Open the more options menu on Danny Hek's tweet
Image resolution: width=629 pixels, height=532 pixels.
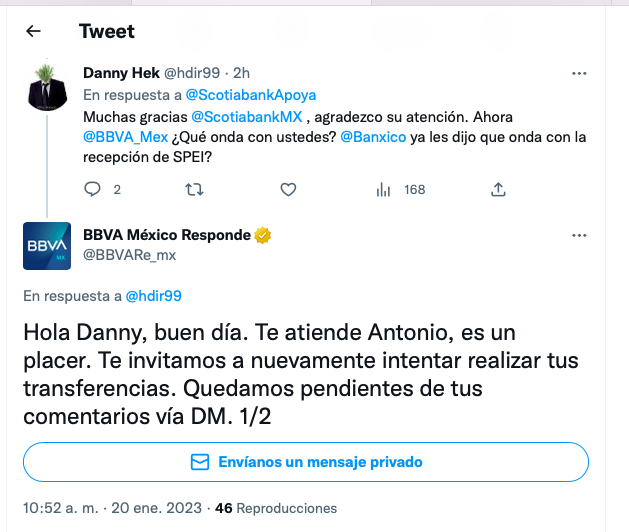pyautogui.click(x=579, y=73)
